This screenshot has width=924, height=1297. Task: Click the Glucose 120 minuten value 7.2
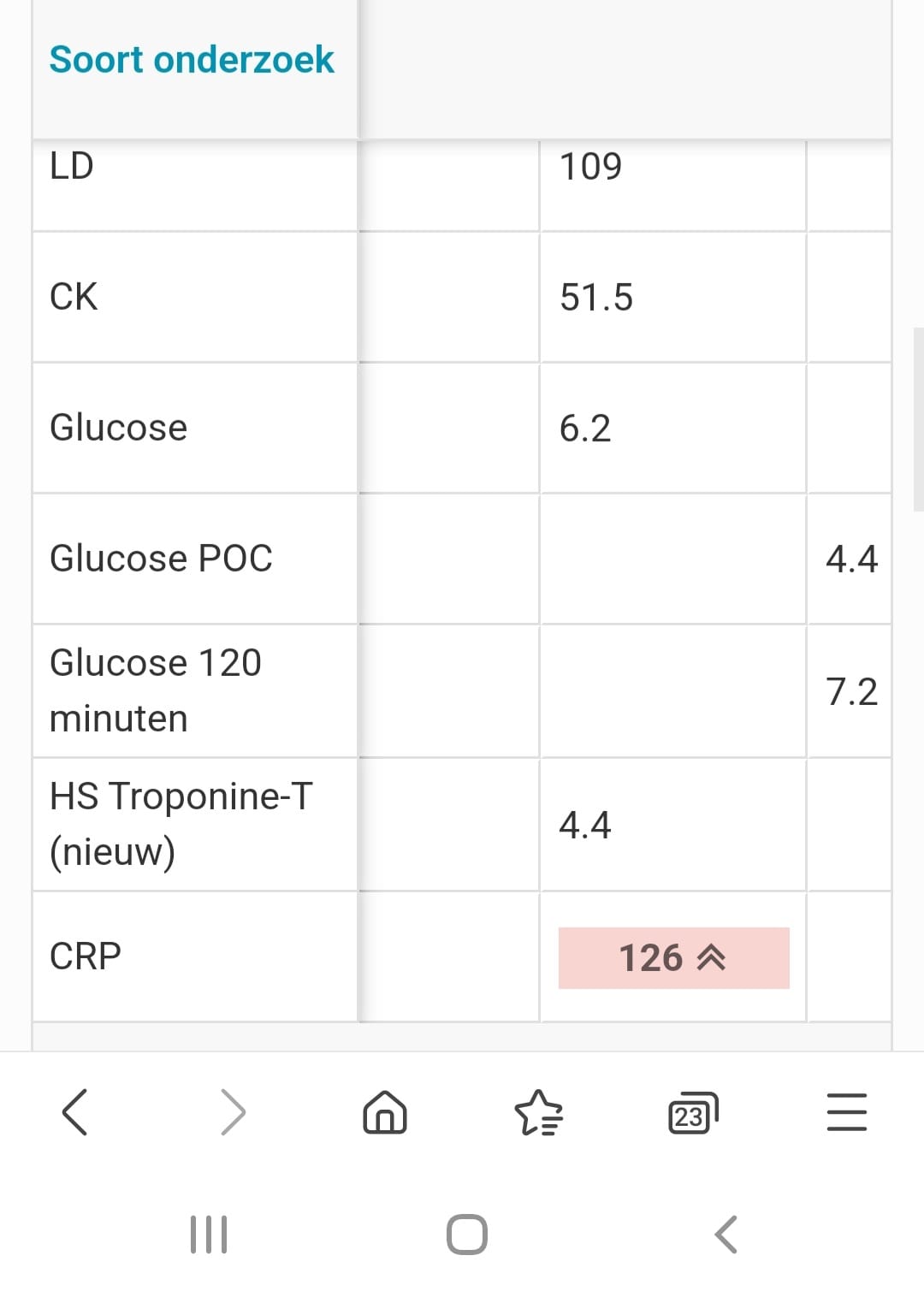[x=851, y=691]
